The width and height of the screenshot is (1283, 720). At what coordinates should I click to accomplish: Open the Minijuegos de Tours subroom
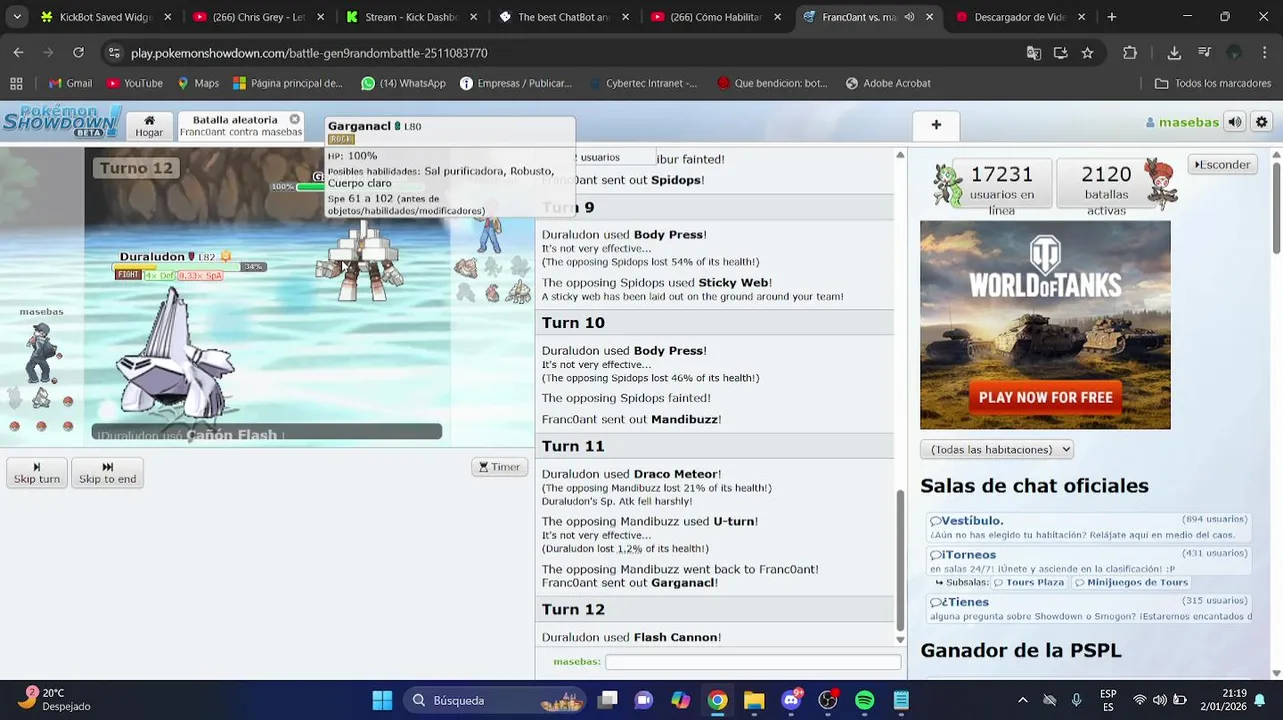coord(1131,582)
